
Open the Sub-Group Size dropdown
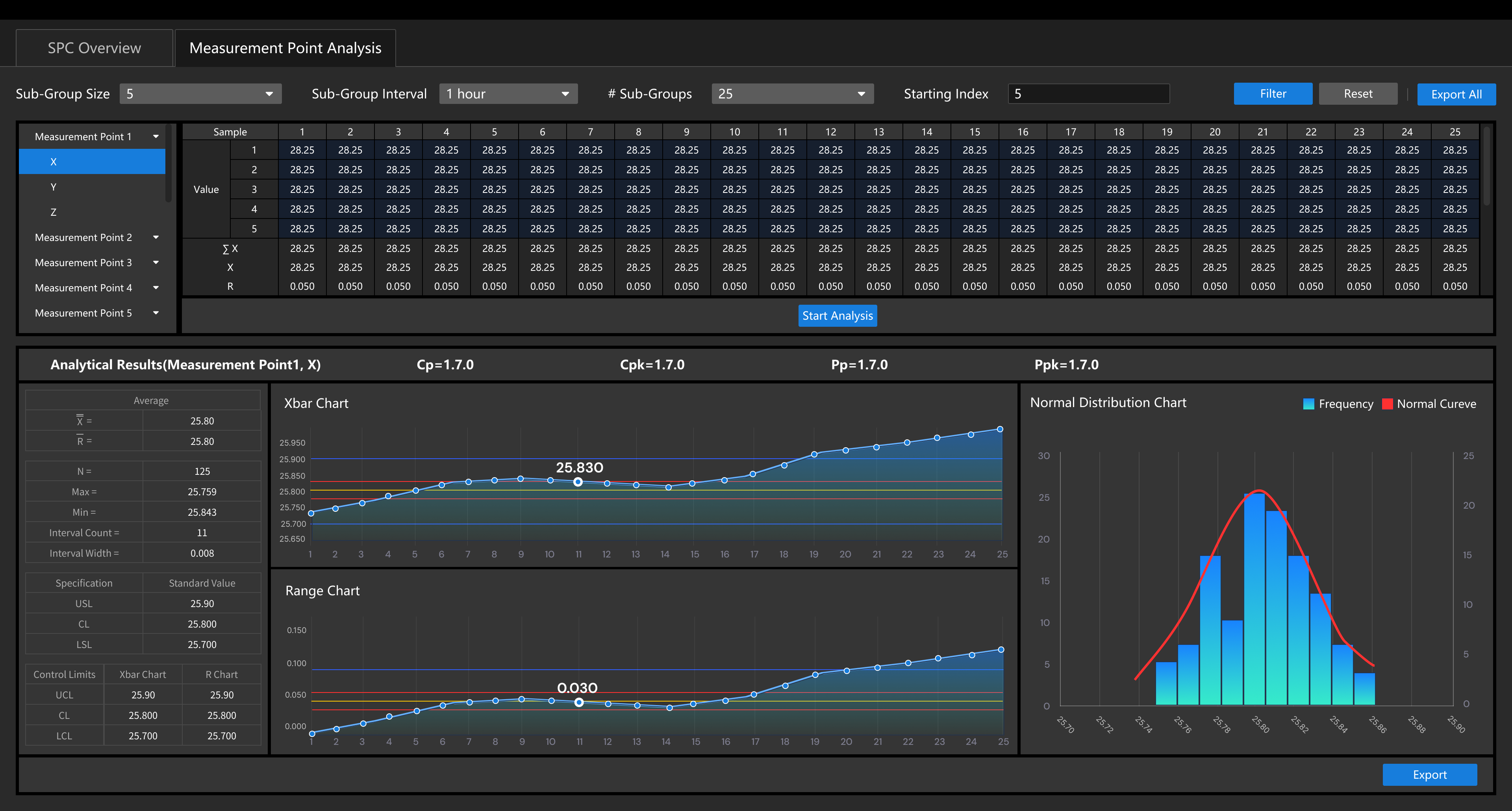click(x=200, y=94)
